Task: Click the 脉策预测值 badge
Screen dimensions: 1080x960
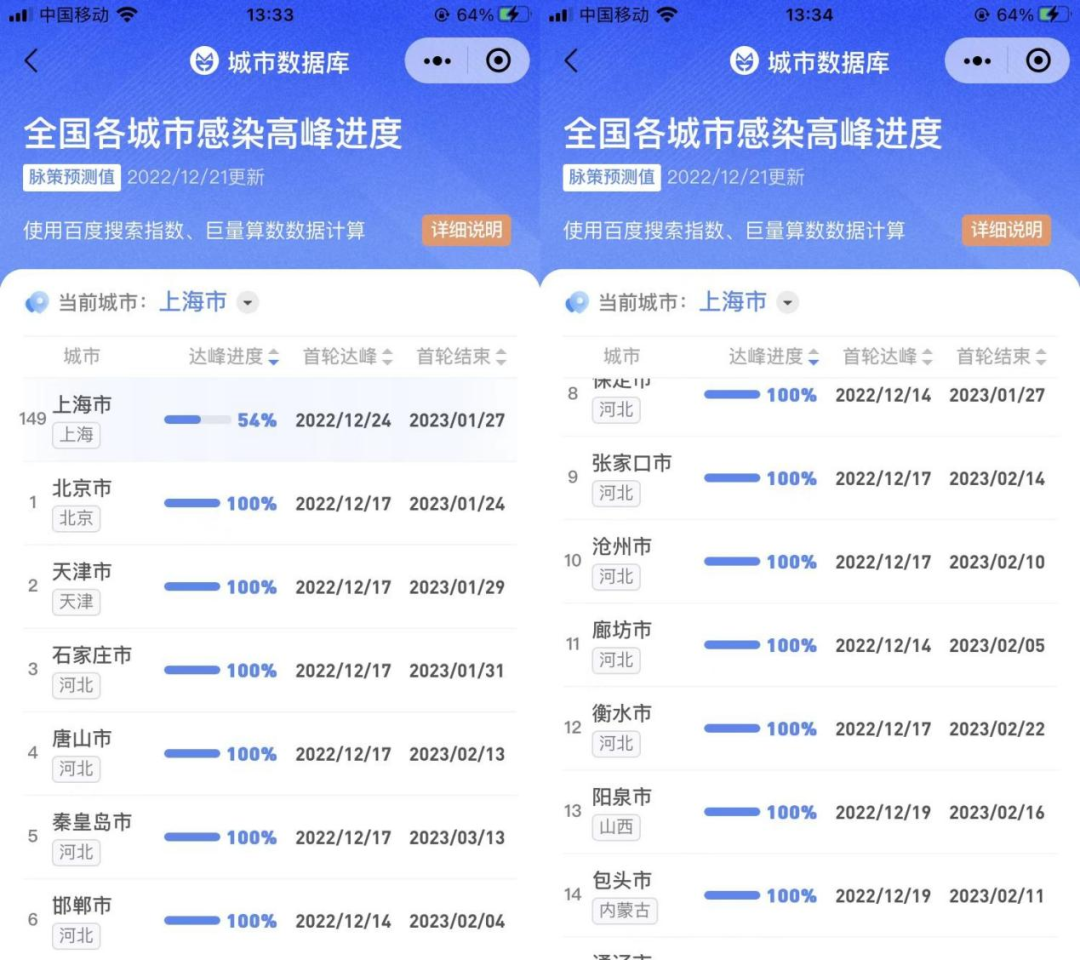Action: [71, 177]
